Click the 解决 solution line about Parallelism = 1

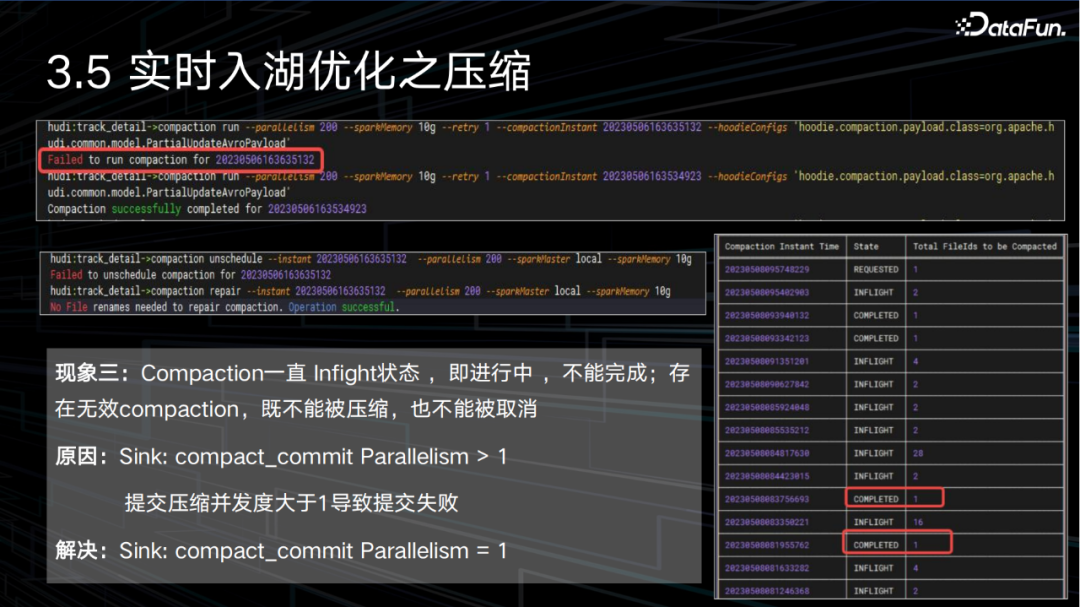[x=277, y=549]
